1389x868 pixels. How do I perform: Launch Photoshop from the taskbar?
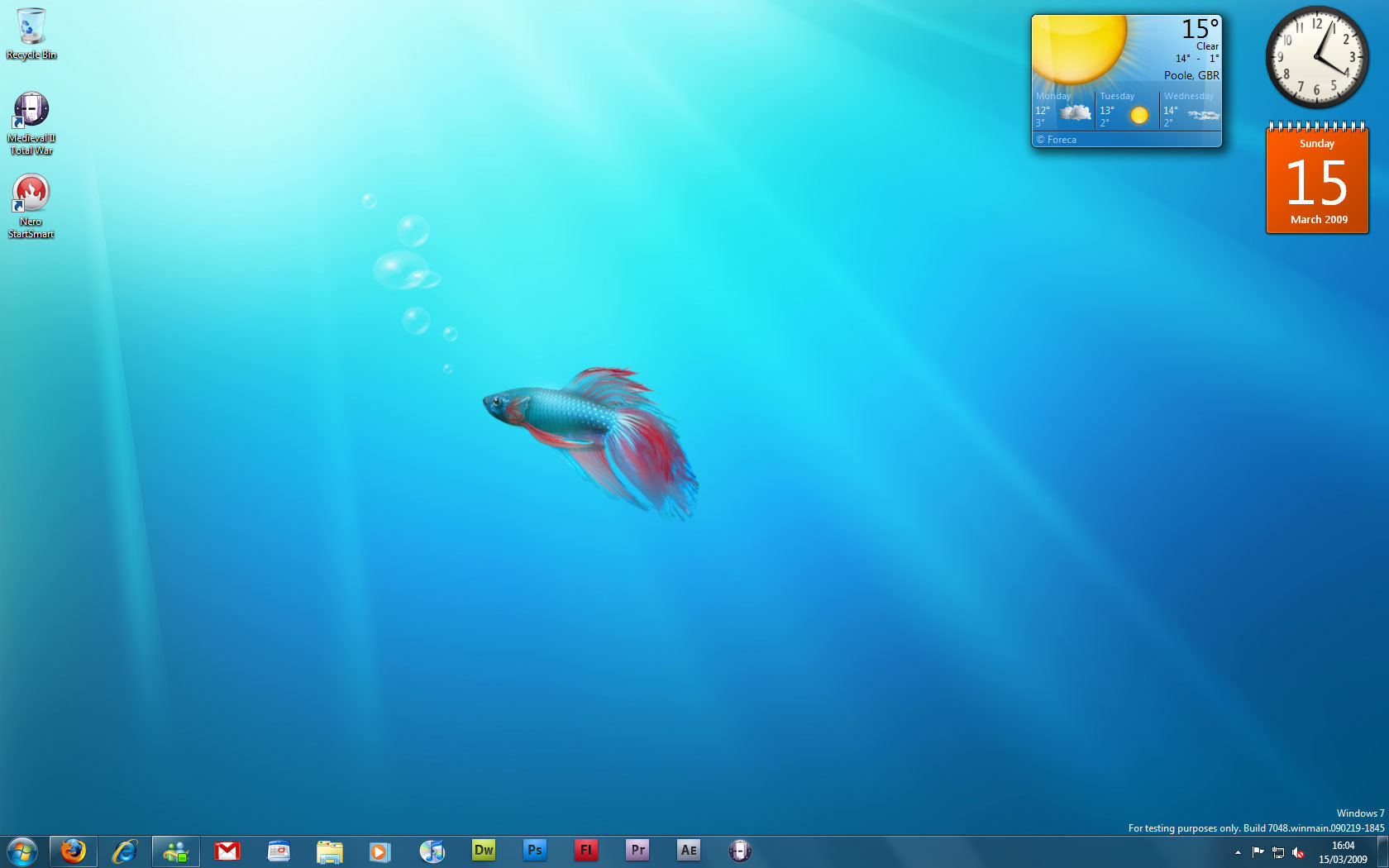pyautogui.click(x=535, y=850)
